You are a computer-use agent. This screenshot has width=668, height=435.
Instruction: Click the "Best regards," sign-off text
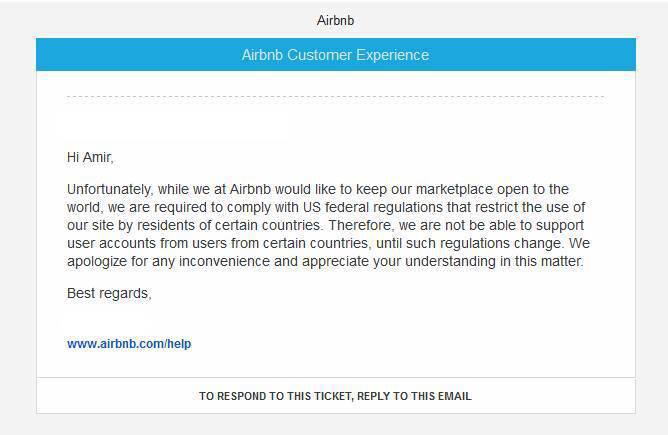(x=109, y=293)
